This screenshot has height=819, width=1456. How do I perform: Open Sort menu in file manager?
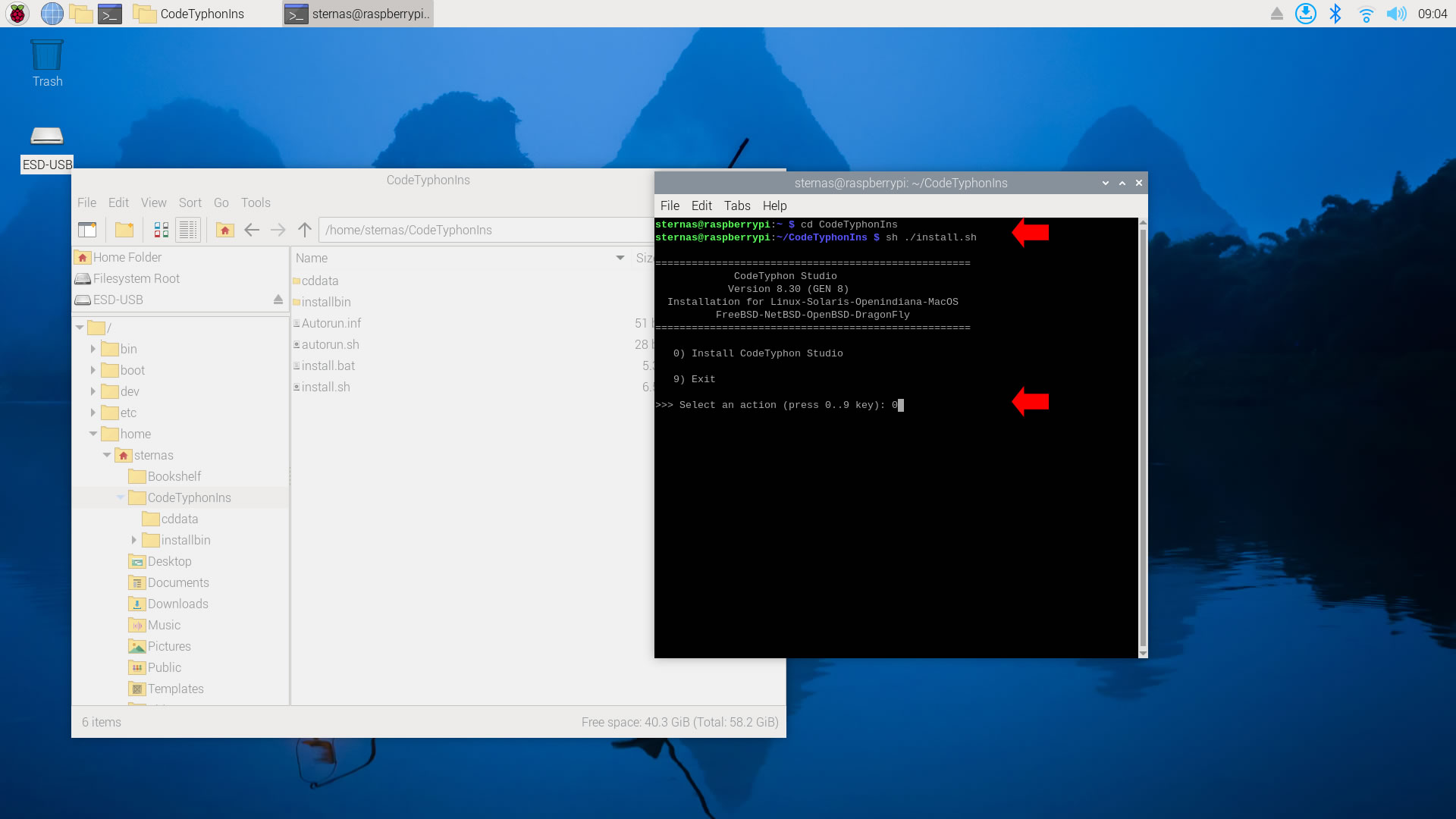tap(190, 202)
